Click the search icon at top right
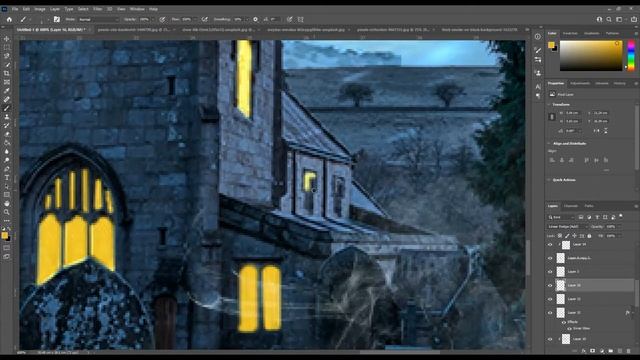Image resolution: width=640 pixels, height=360 pixels. pyautogui.click(x=609, y=19)
